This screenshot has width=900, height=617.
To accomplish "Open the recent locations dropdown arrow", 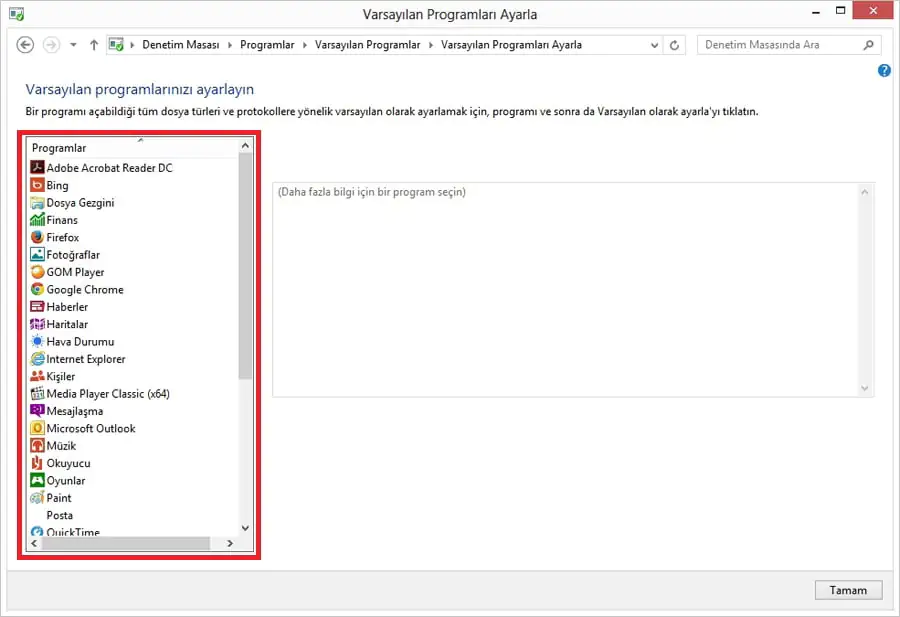I will pyautogui.click(x=73, y=45).
